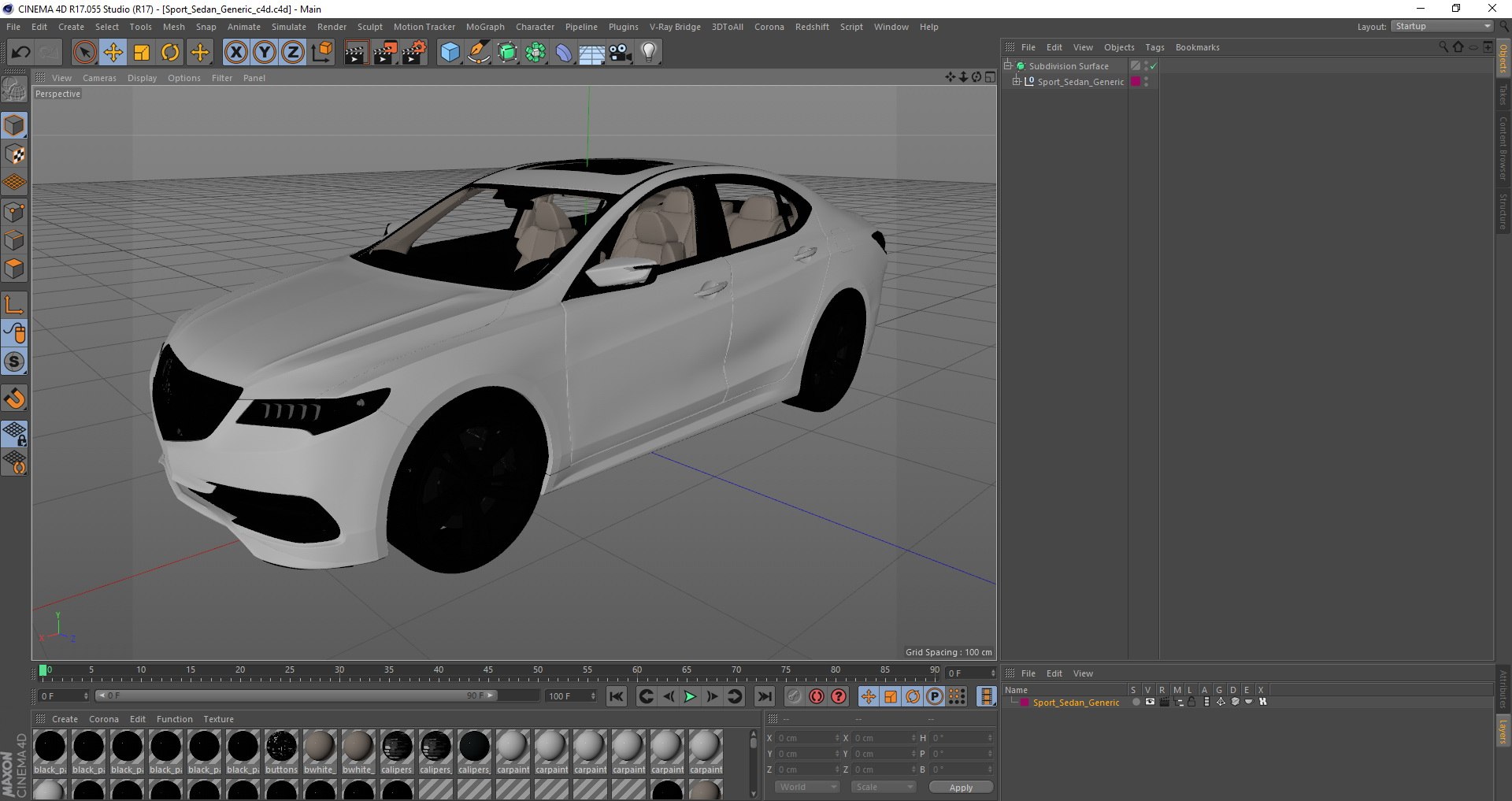Screen dimensions: 1512x801
Task: Open the Objects manager Tags menu
Action: 1154,47
